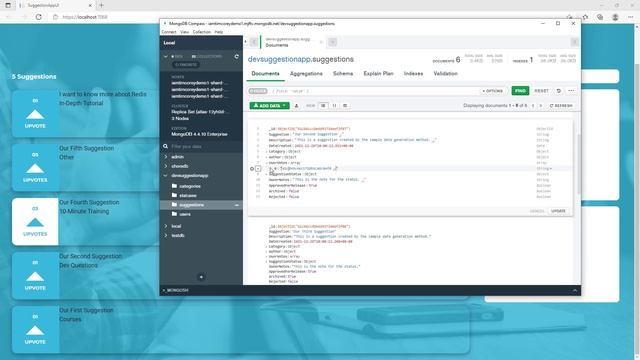Screen dimensions: 640x360
Task: Expand the query OPTIONS
Action: pos(492,91)
